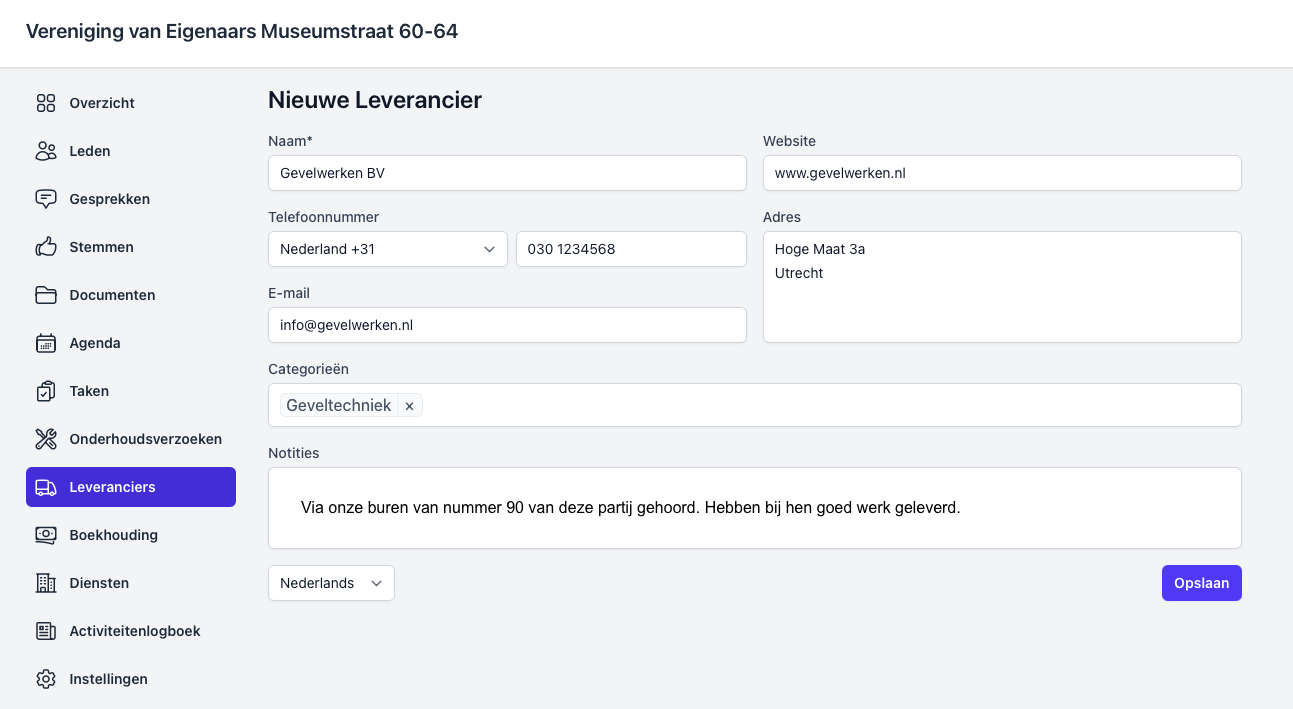
Task: Open the Nederlands language dropdown
Action: pos(331,583)
